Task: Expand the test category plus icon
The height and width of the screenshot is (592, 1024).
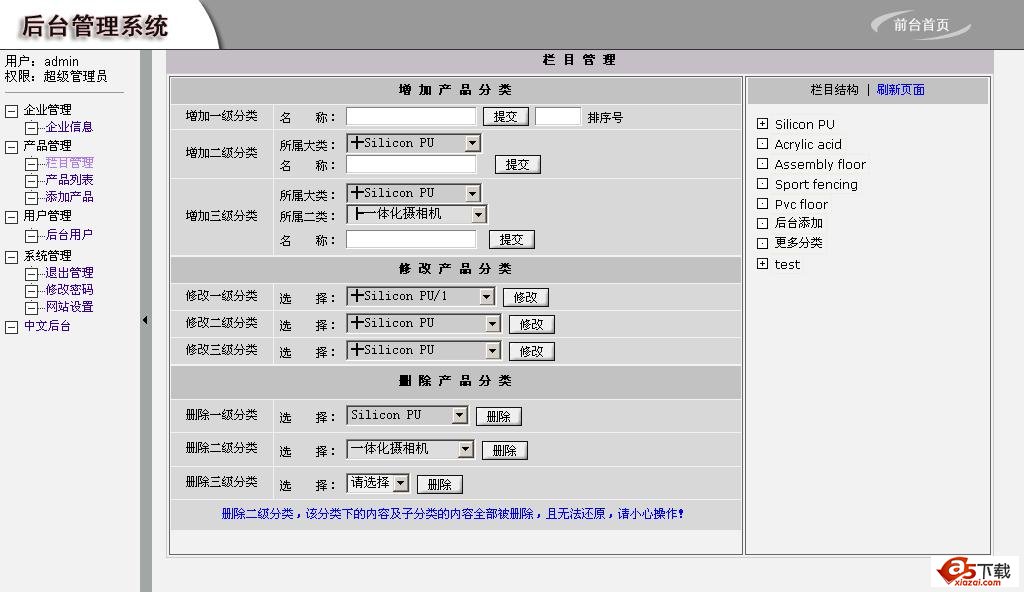Action: (762, 264)
